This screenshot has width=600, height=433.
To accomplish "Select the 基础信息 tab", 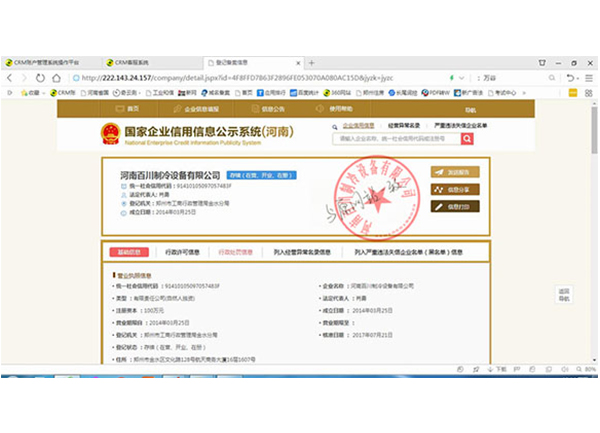I will (130, 252).
